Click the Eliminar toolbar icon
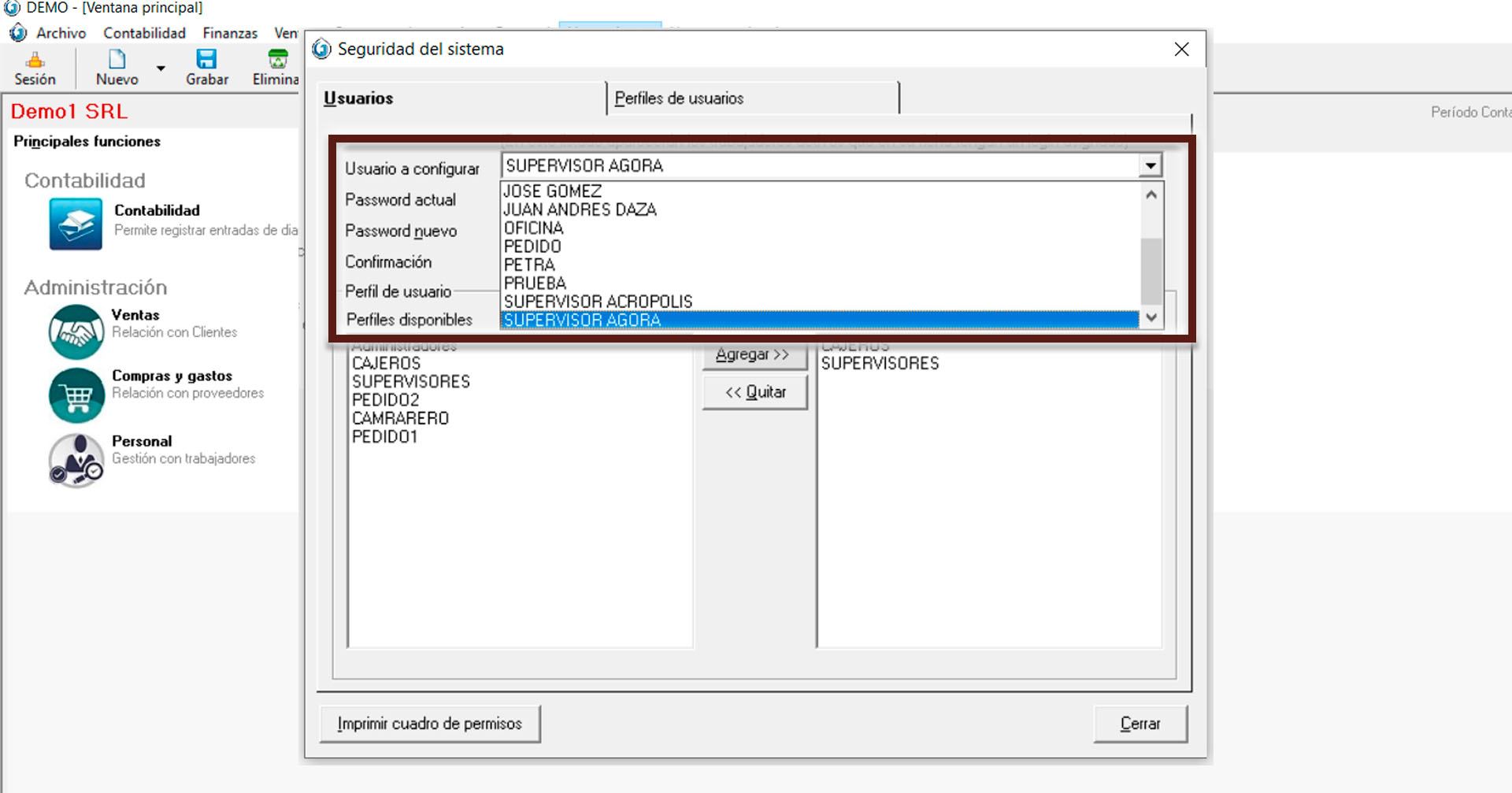This screenshot has width=1512, height=793. (277, 60)
